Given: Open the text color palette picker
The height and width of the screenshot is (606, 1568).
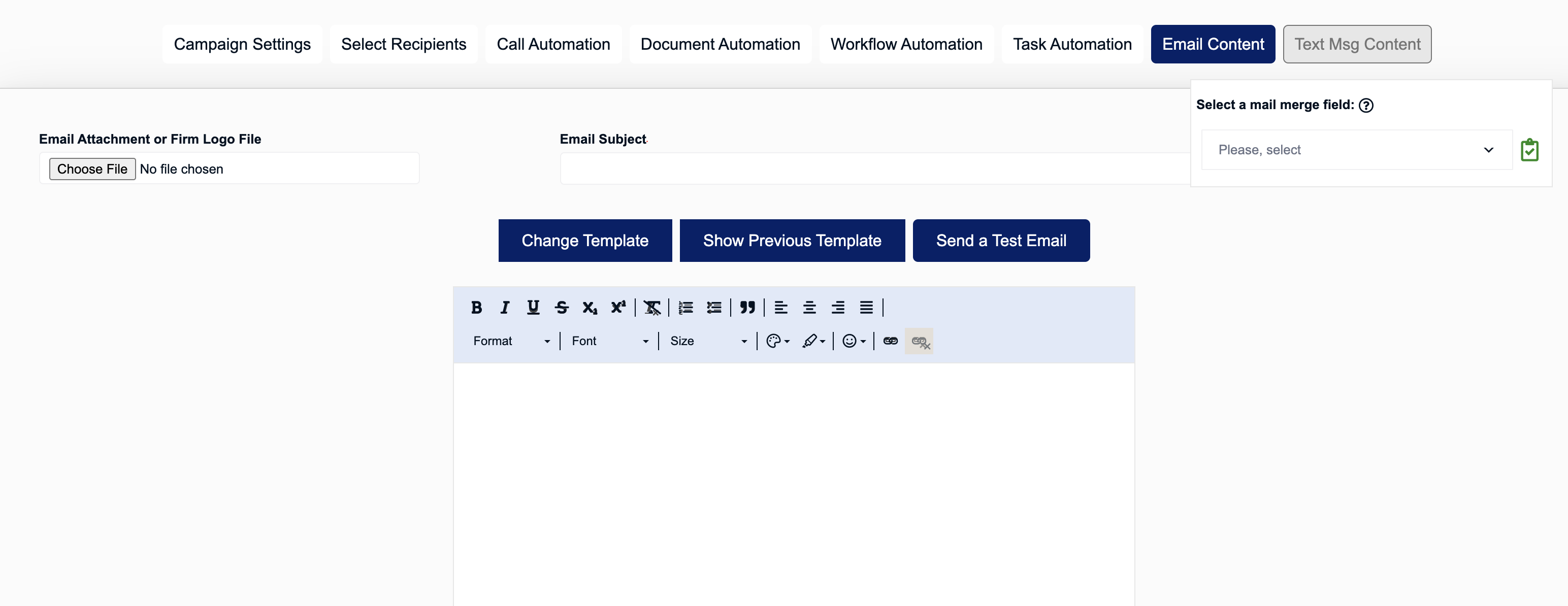Looking at the screenshot, I should click(x=777, y=341).
